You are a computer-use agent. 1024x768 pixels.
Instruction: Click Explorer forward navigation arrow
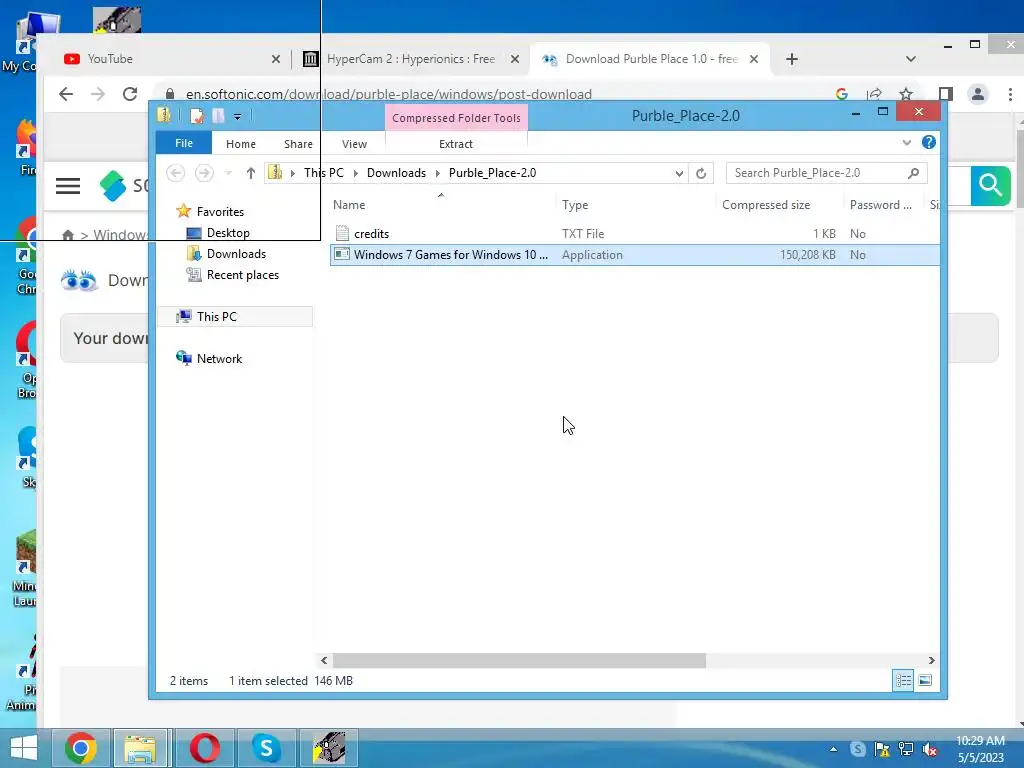204,173
